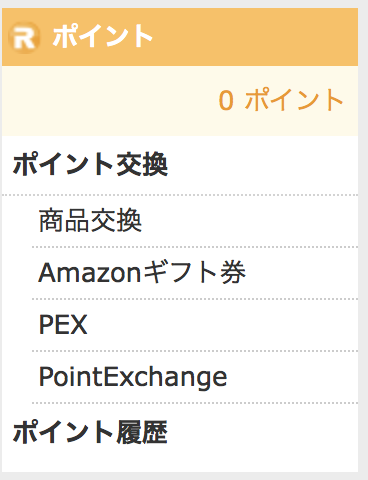Go to product exchange 商品交換 submenu
The image size is (368, 480).
tap(90, 220)
